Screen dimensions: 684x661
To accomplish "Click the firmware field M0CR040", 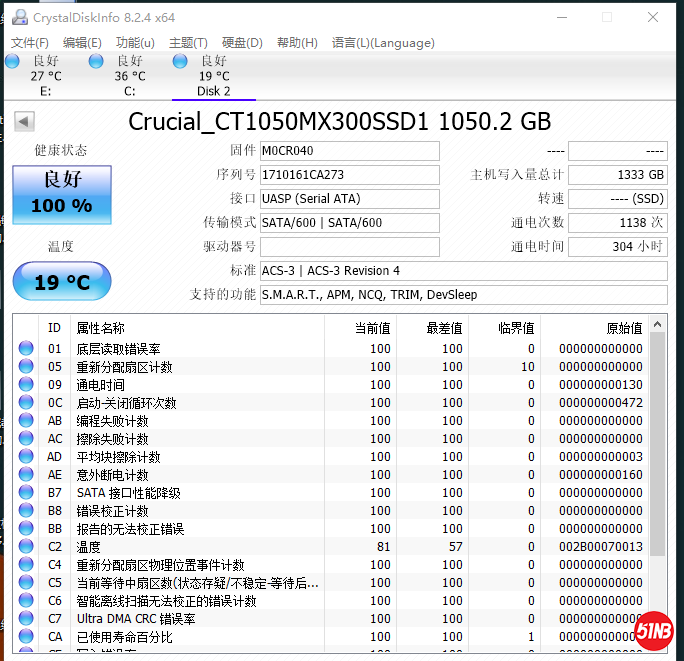I will click(x=349, y=151).
